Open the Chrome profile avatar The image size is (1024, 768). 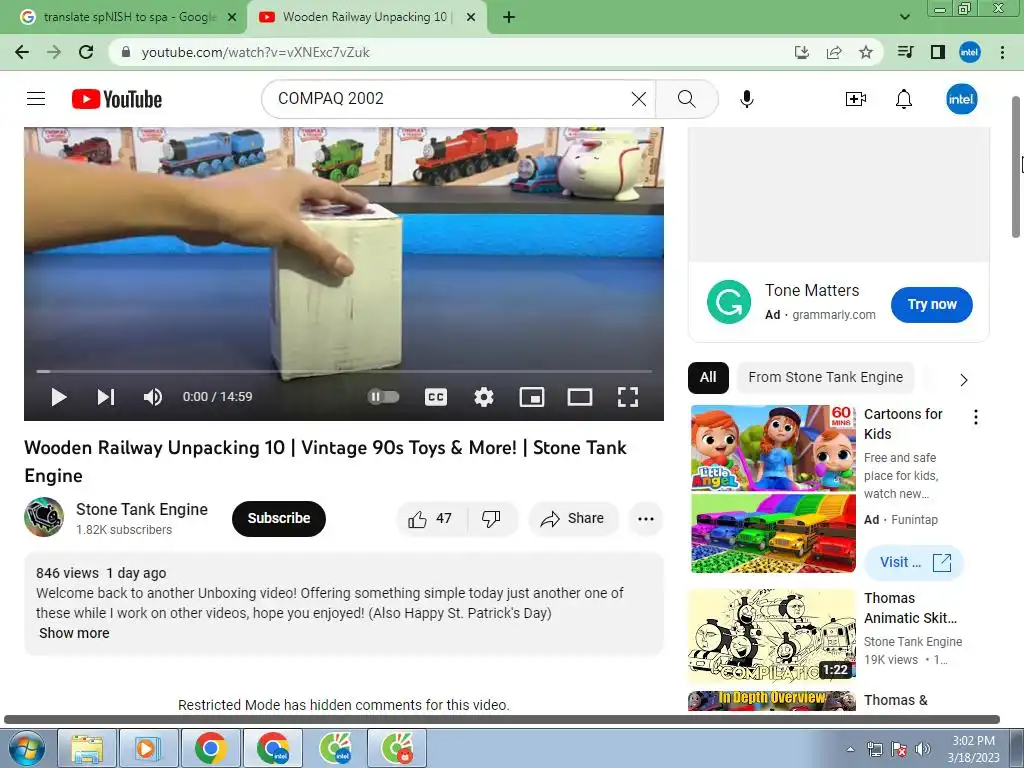pos(970,52)
